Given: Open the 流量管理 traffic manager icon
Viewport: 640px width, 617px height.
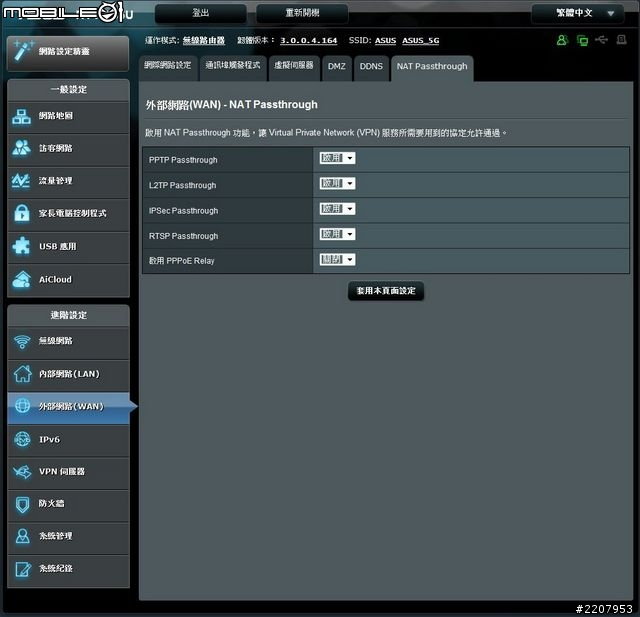Looking at the screenshot, I should pos(22,181).
